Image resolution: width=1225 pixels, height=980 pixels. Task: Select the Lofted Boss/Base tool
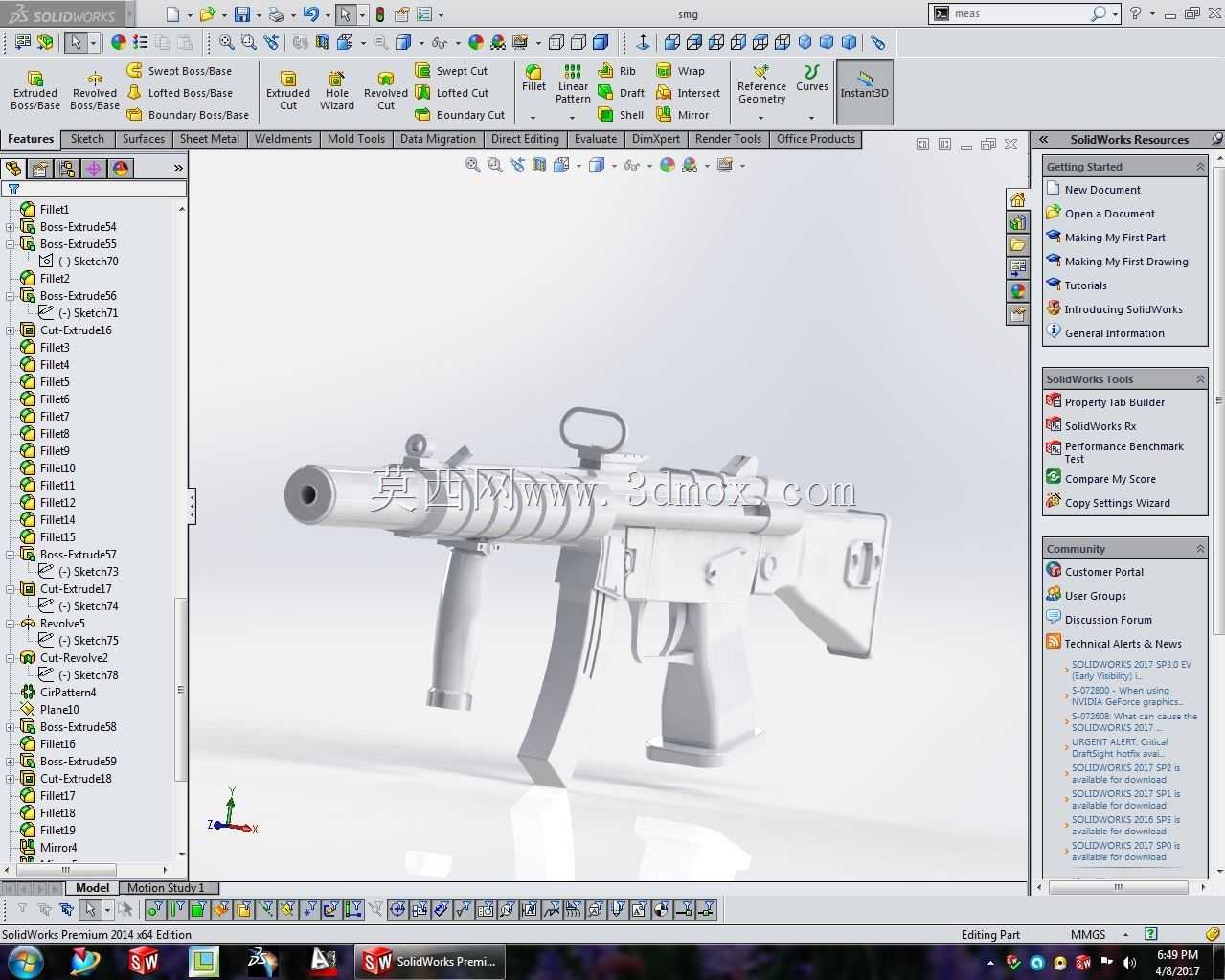click(x=179, y=93)
